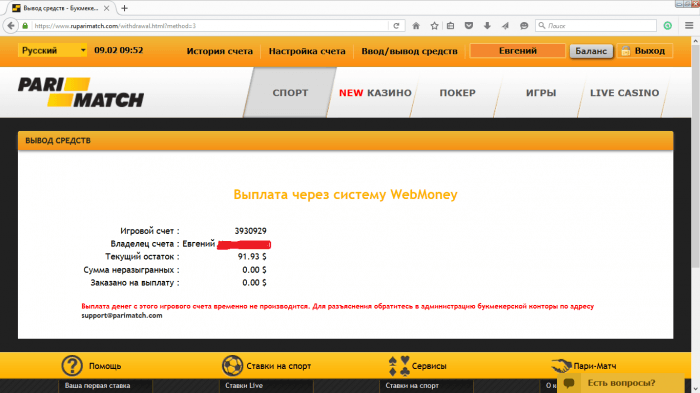This screenshot has width=700, height=393.
Task: Reload the page with the refresh icon
Action: pos(396,26)
